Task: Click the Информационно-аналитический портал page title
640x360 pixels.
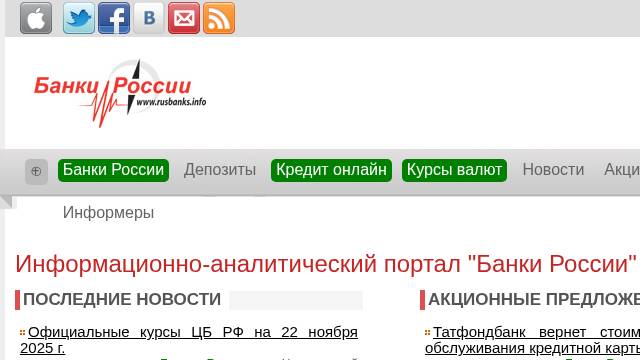Action: tap(326, 264)
